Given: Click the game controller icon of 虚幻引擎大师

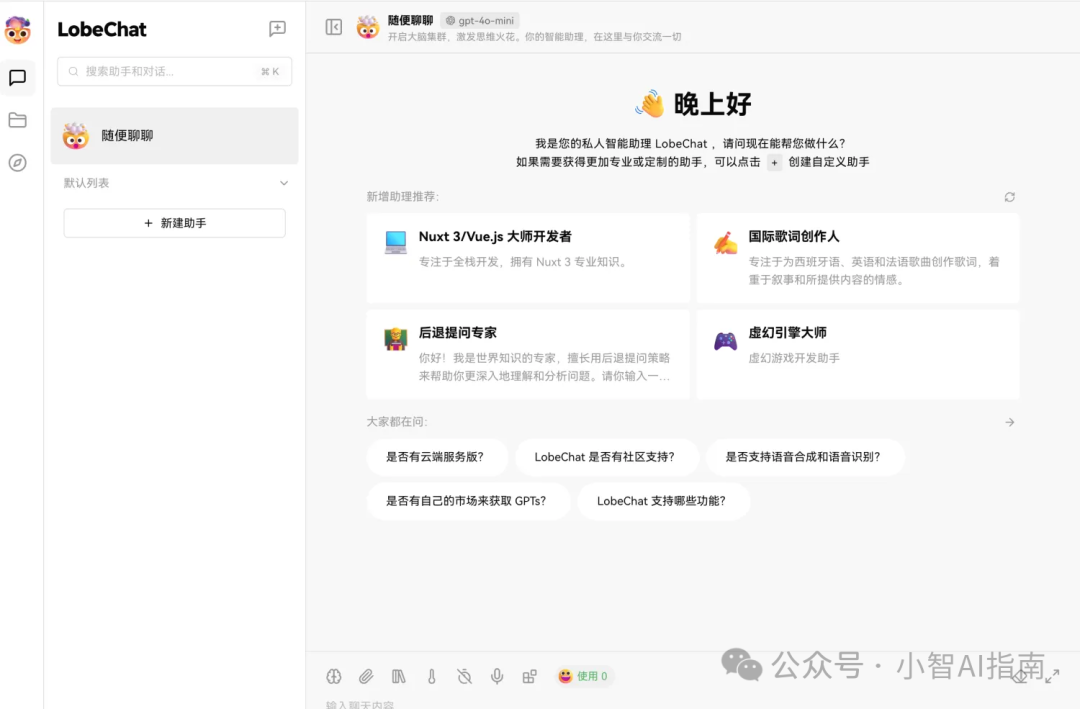Looking at the screenshot, I should (725, 340).
